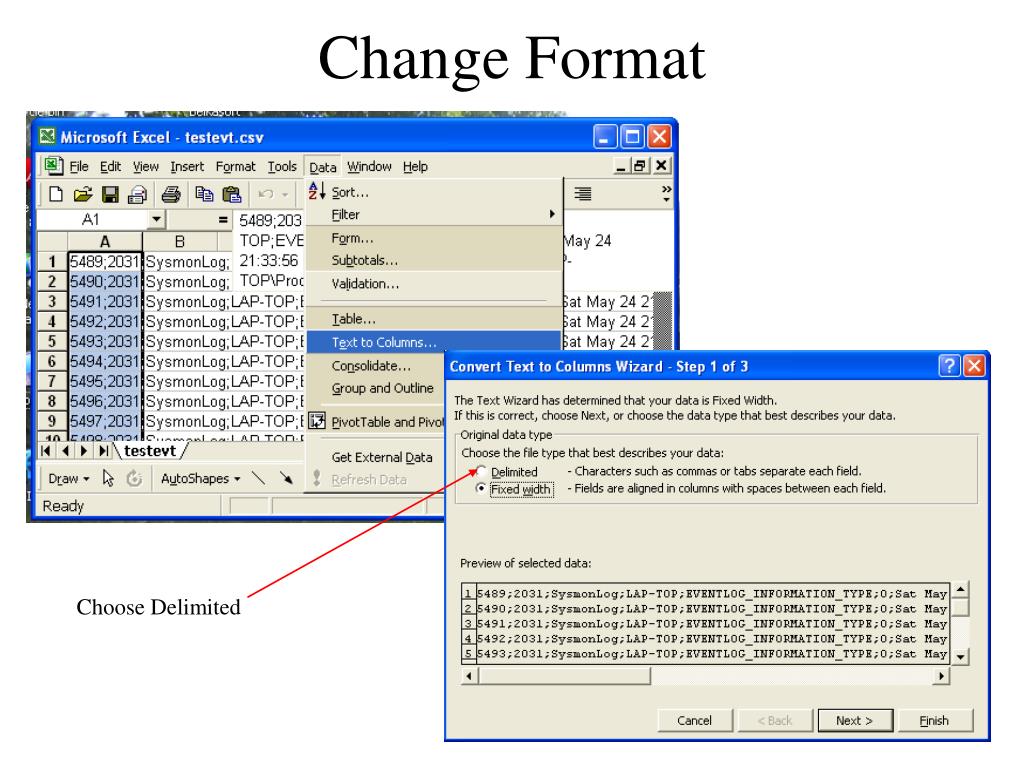Choose Group and Outline menu item
This screenshot has height=768, width=1024.
[375, 388]
